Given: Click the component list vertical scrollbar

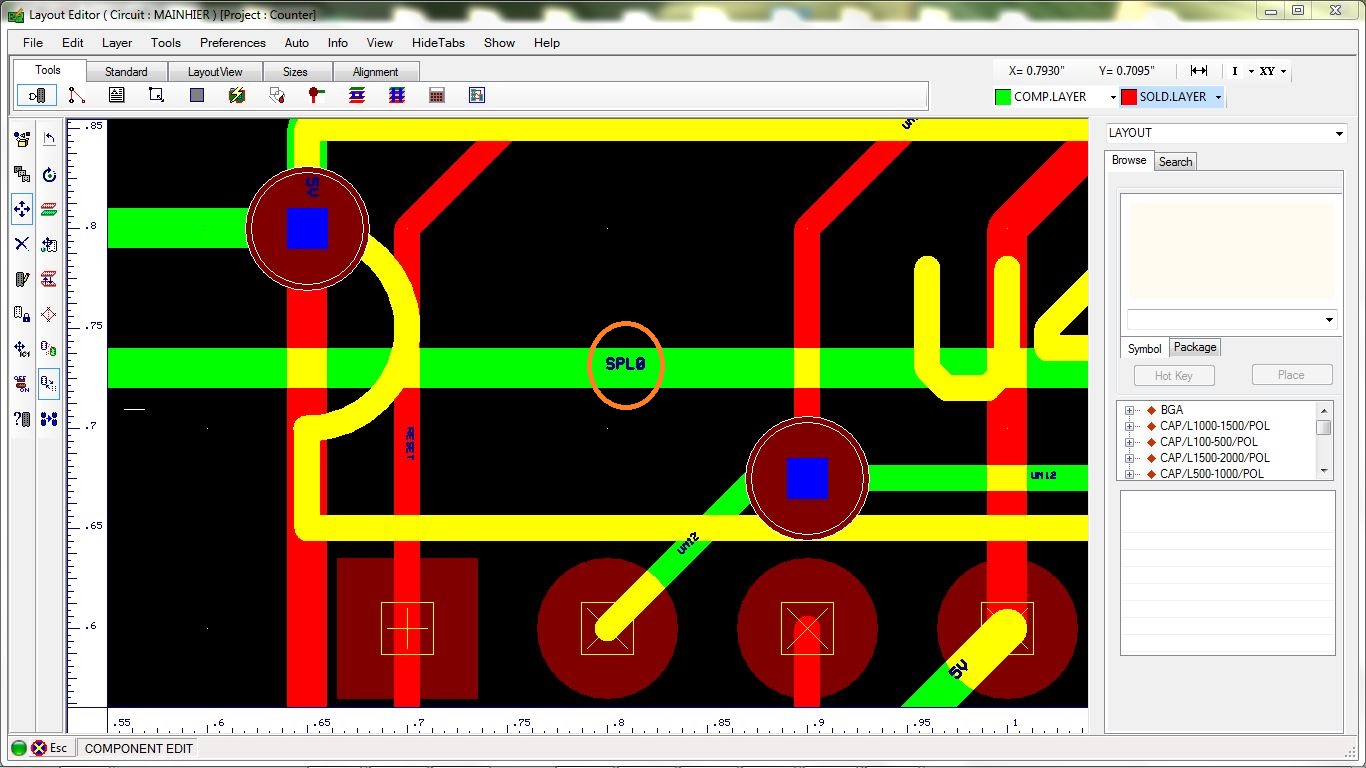Looking at the screenshot, I should (x=1324, y=440).
